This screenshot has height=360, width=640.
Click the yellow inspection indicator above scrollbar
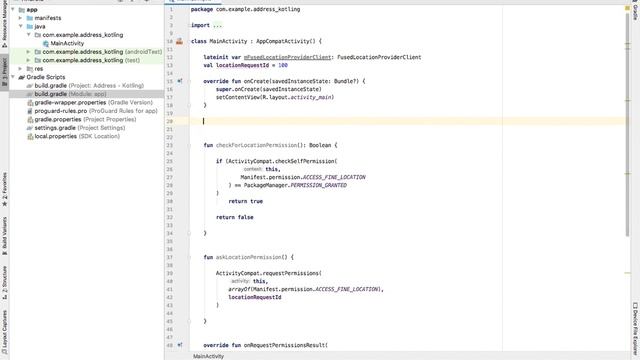pyautogui.click(x=627, y=8)
